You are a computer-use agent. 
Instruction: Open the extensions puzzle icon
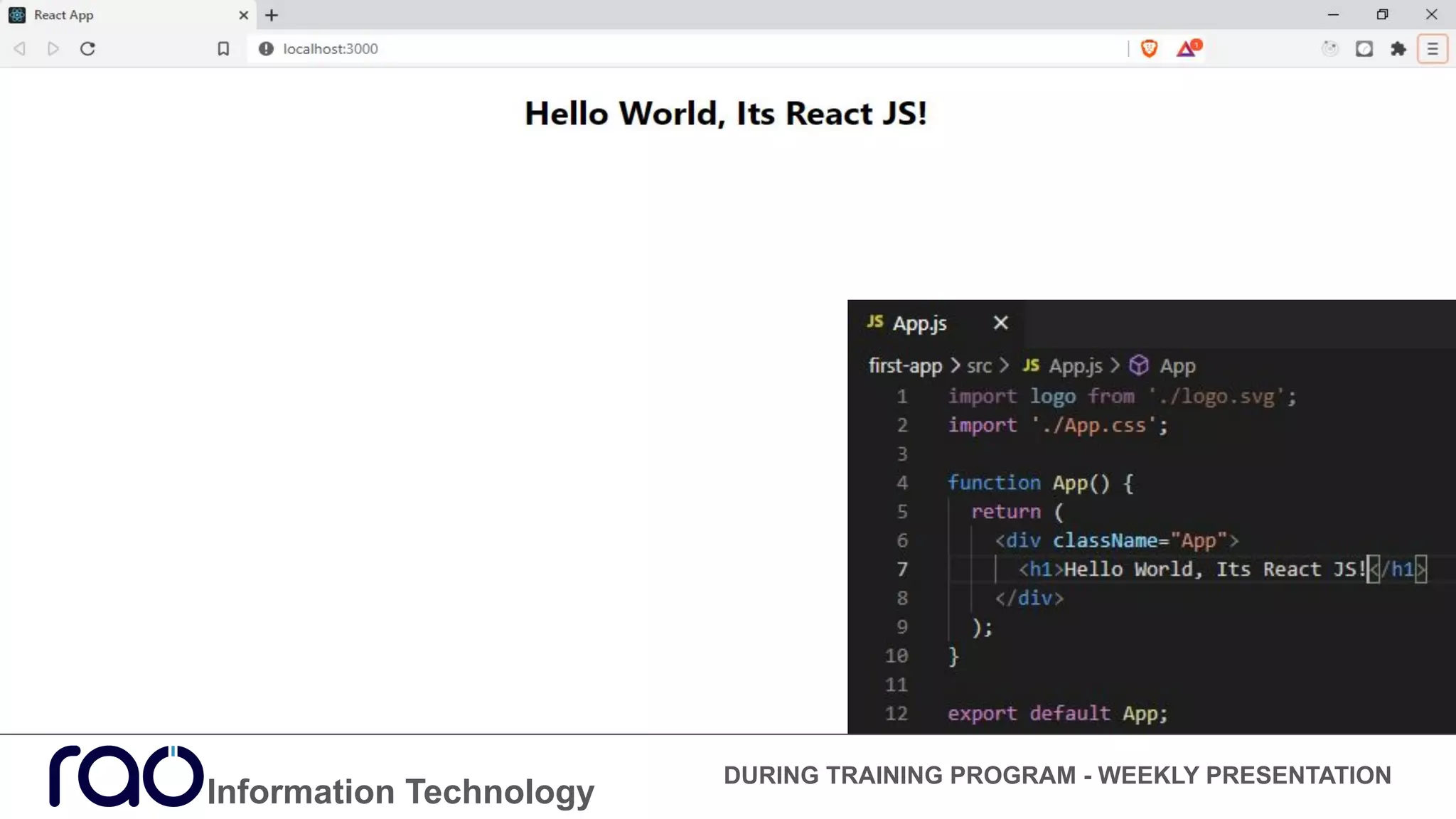[x=1398, y=49]
